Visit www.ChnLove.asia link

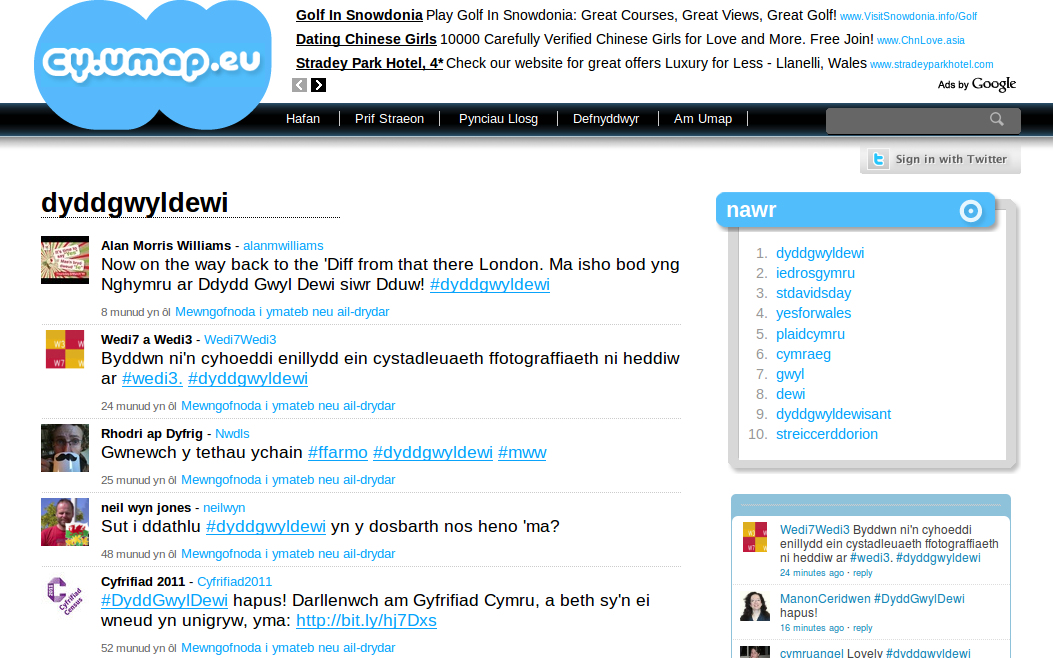[x=921, y=40]
